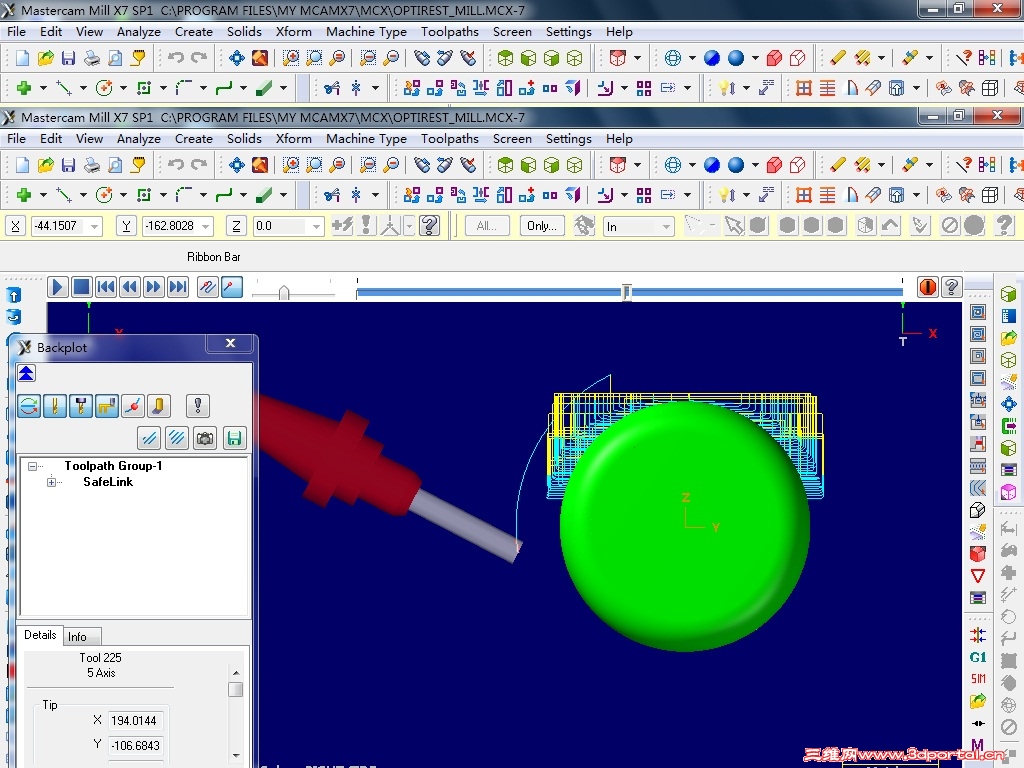Toggle Trace mode in backplot controls
The height and width of the screenshot is (768, 1024).
(208, 287)
